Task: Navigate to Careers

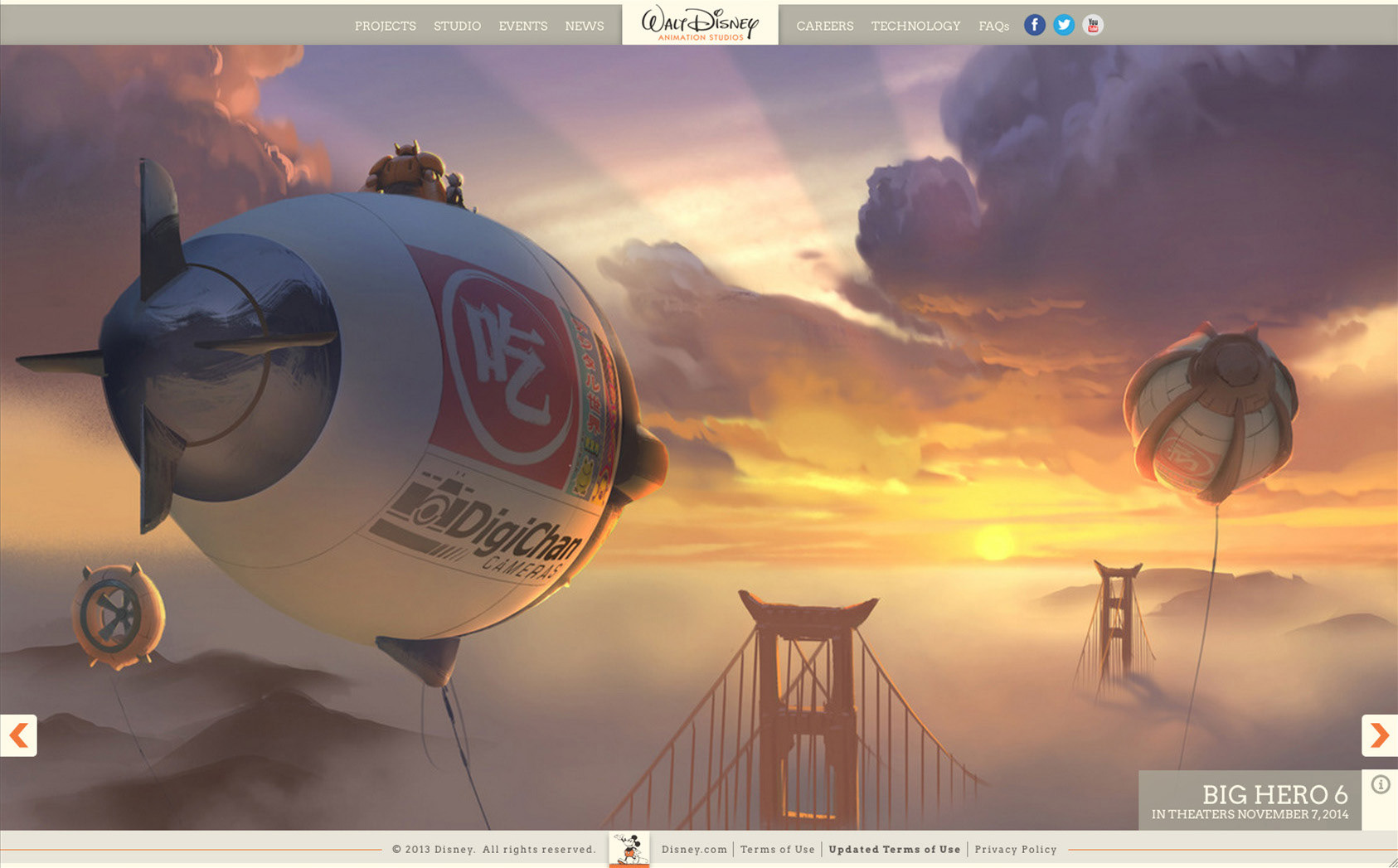Action: [x=825, y=26]
